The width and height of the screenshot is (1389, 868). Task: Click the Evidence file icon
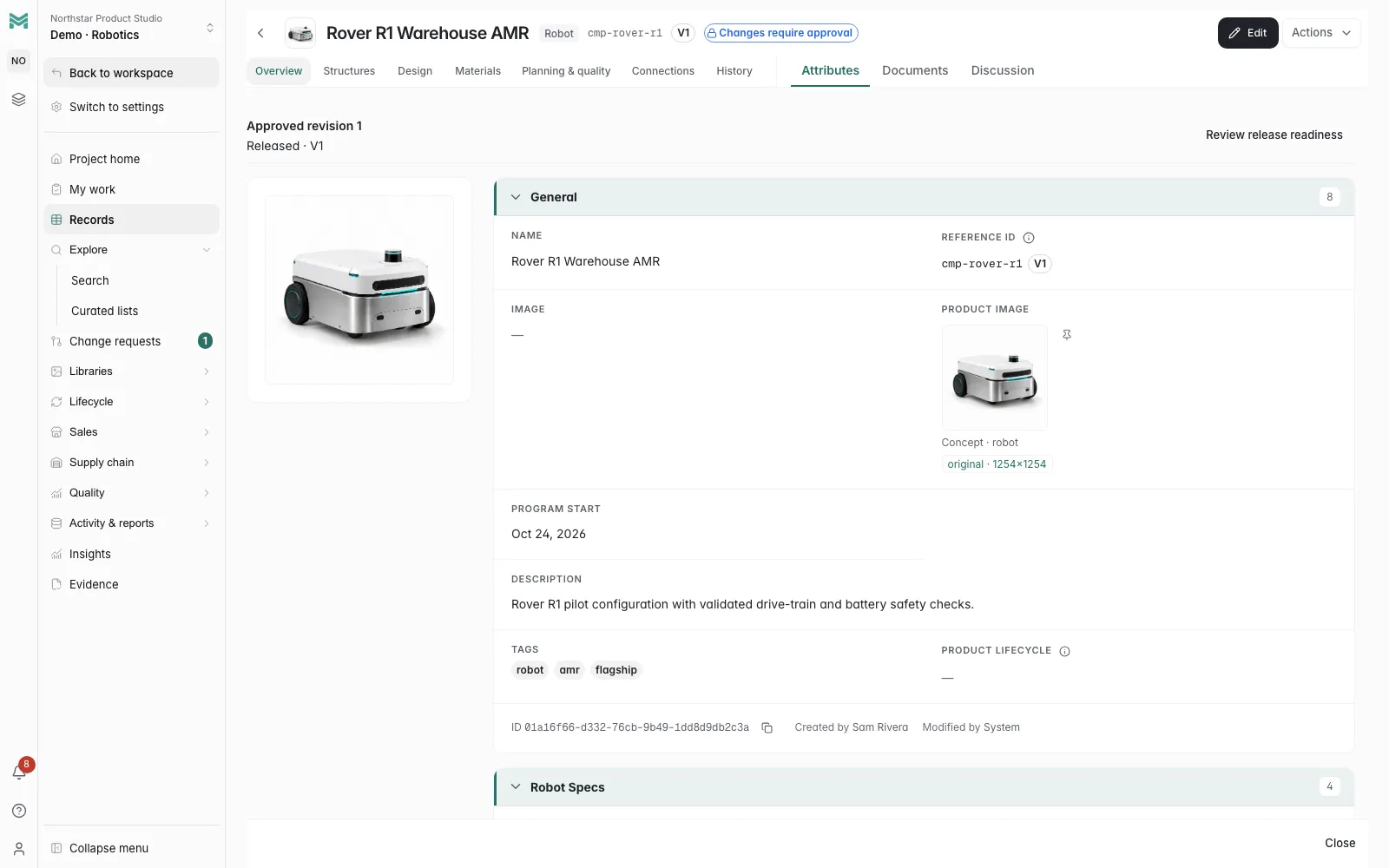(x=56, y=584)
